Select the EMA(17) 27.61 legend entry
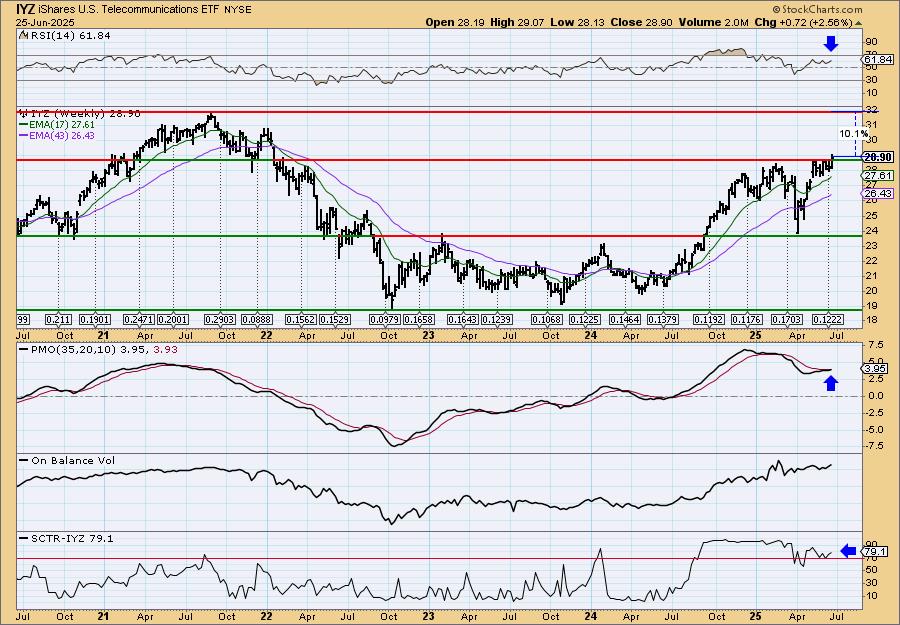 point(57,125)
